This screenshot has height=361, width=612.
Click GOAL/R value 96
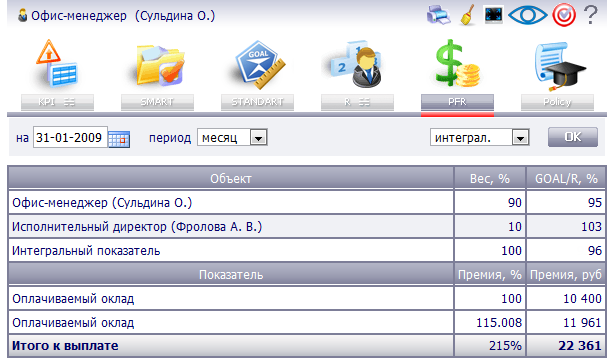(x=595, y=251)
